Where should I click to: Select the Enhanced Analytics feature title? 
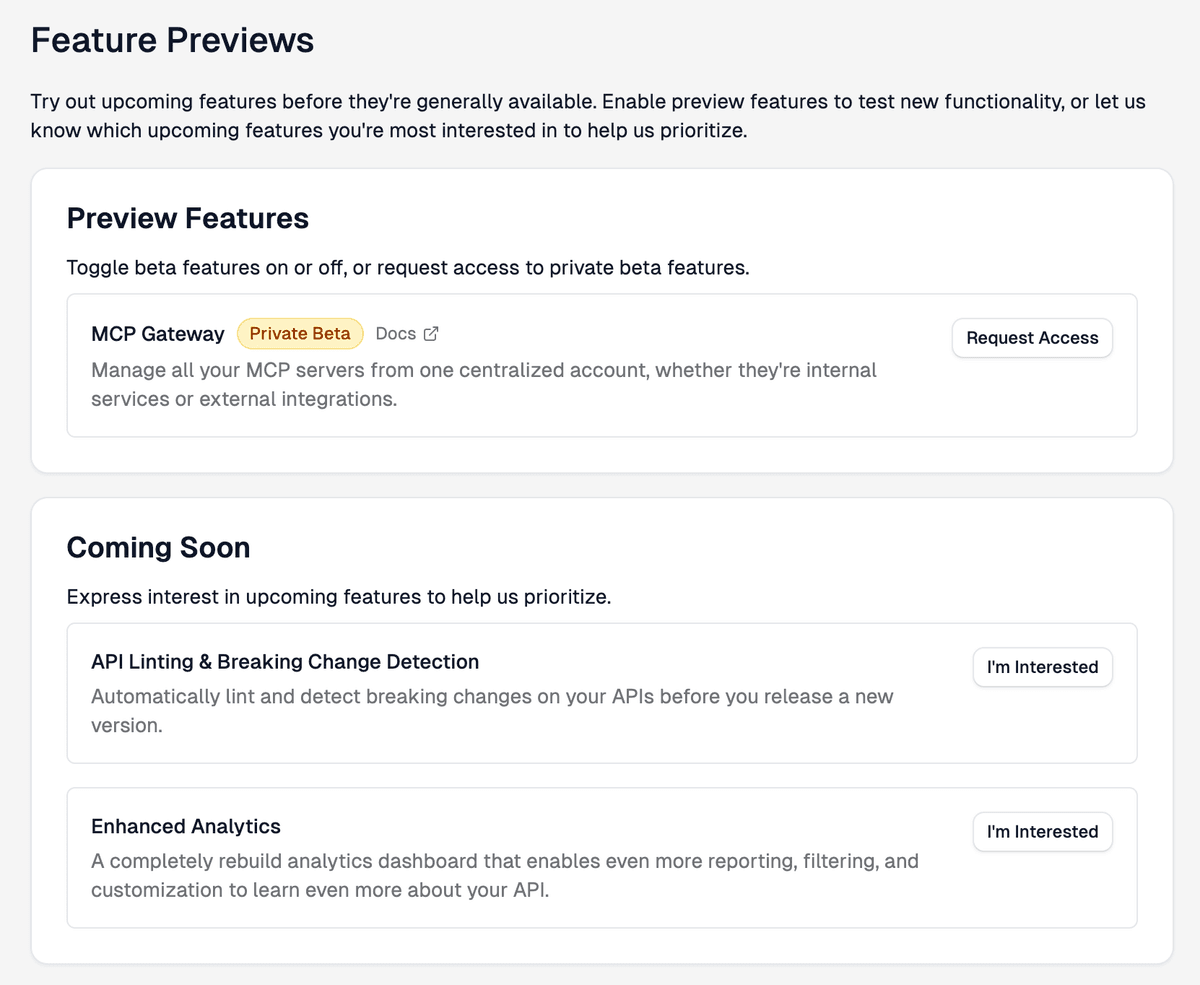coord(185,826)
